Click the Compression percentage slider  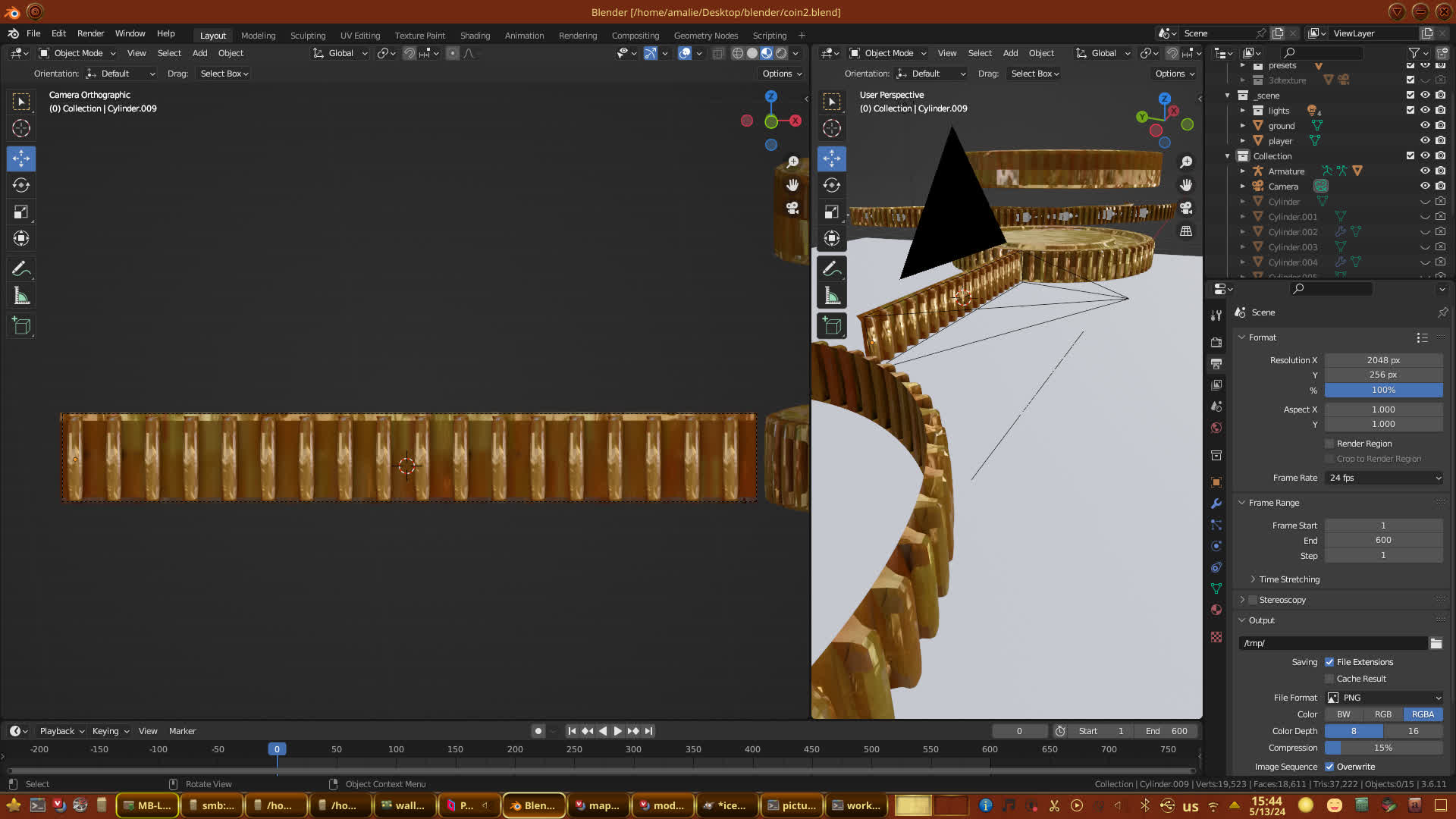point(1383,748)
